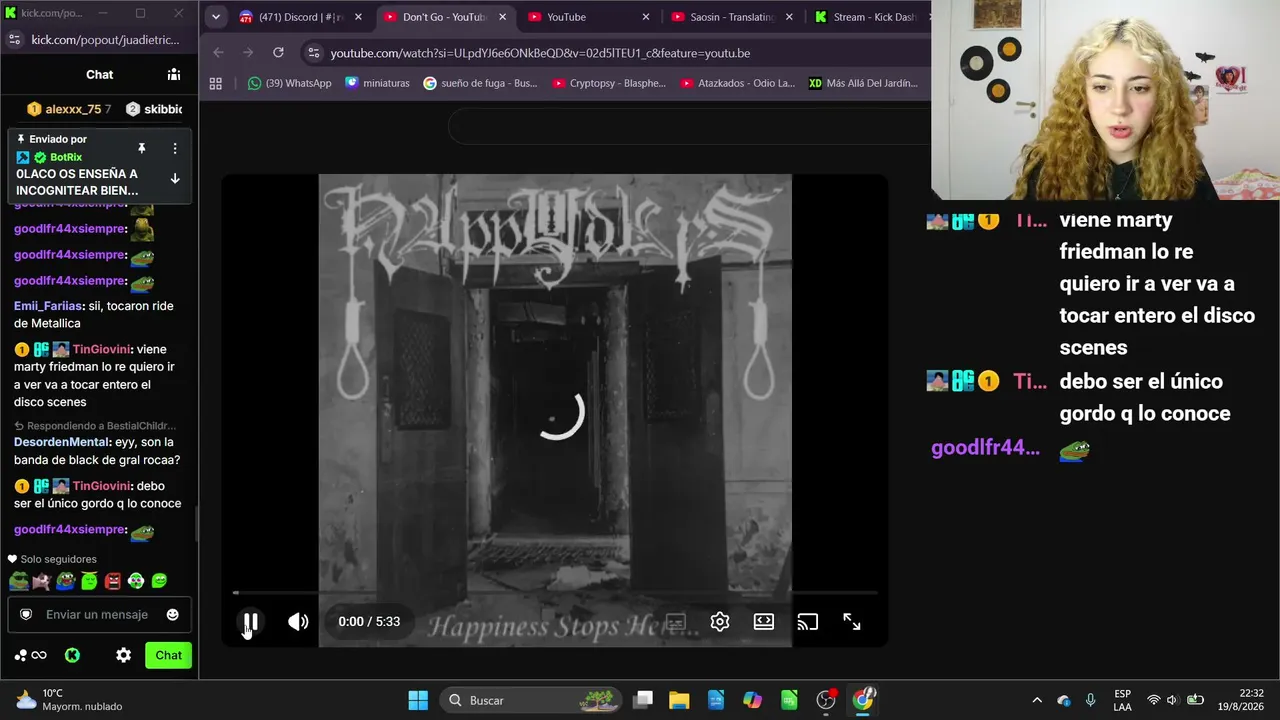Screen dimensions: 1280x720
Task: Cast the video to another device
Action: [808, 622]
